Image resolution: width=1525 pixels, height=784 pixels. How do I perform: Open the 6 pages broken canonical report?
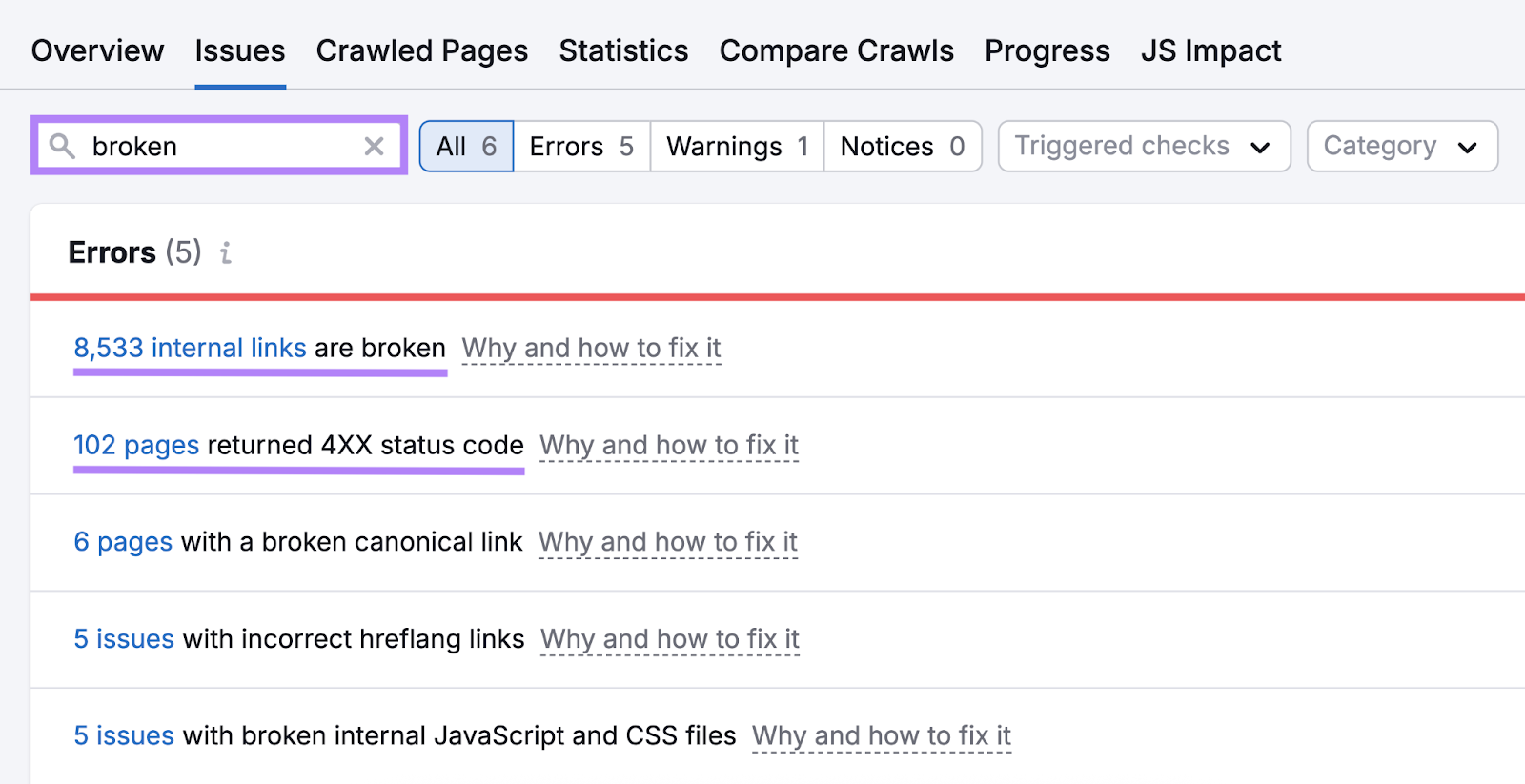tap(122, 541)
